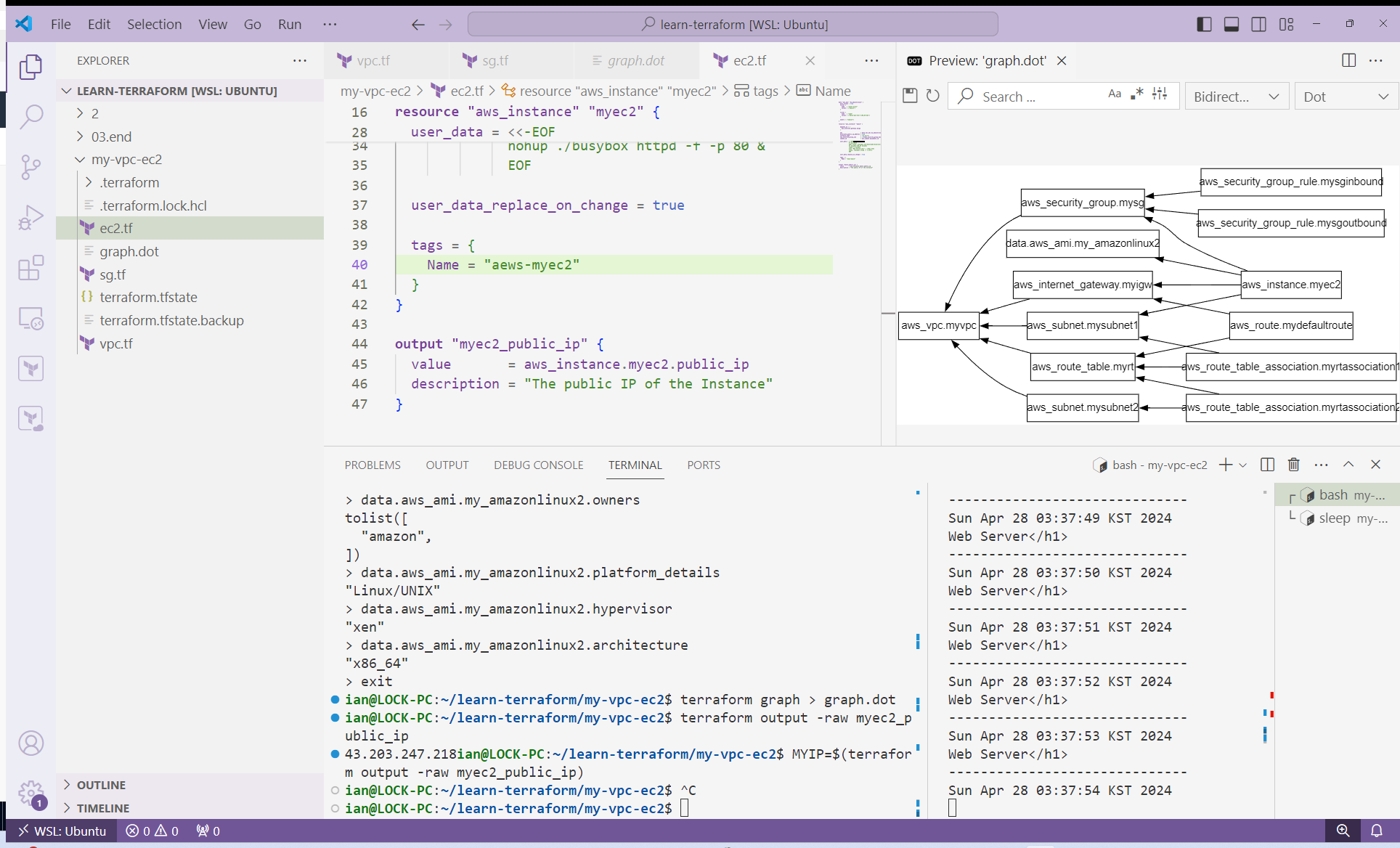Open the Source Control view
Image resolution: width=1400 pixels, height=848 pixels.
[30, 167]
